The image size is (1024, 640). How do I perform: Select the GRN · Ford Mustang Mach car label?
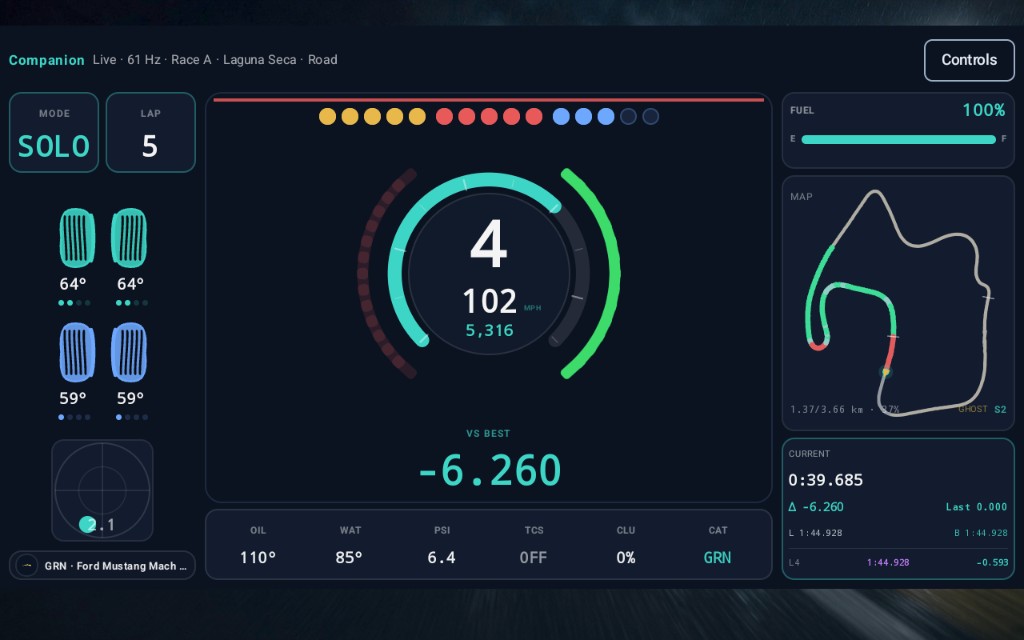coord(116,566)
